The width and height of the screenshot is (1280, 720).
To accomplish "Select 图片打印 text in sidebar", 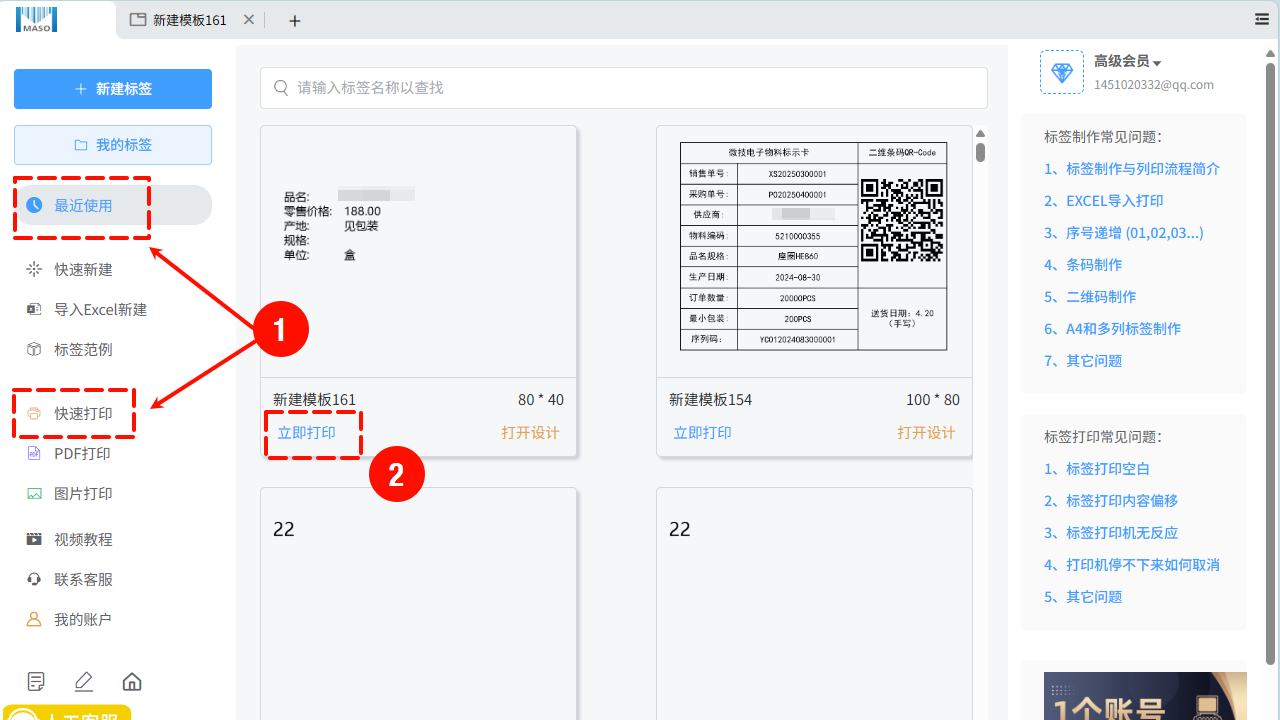I will pos(83,494).
